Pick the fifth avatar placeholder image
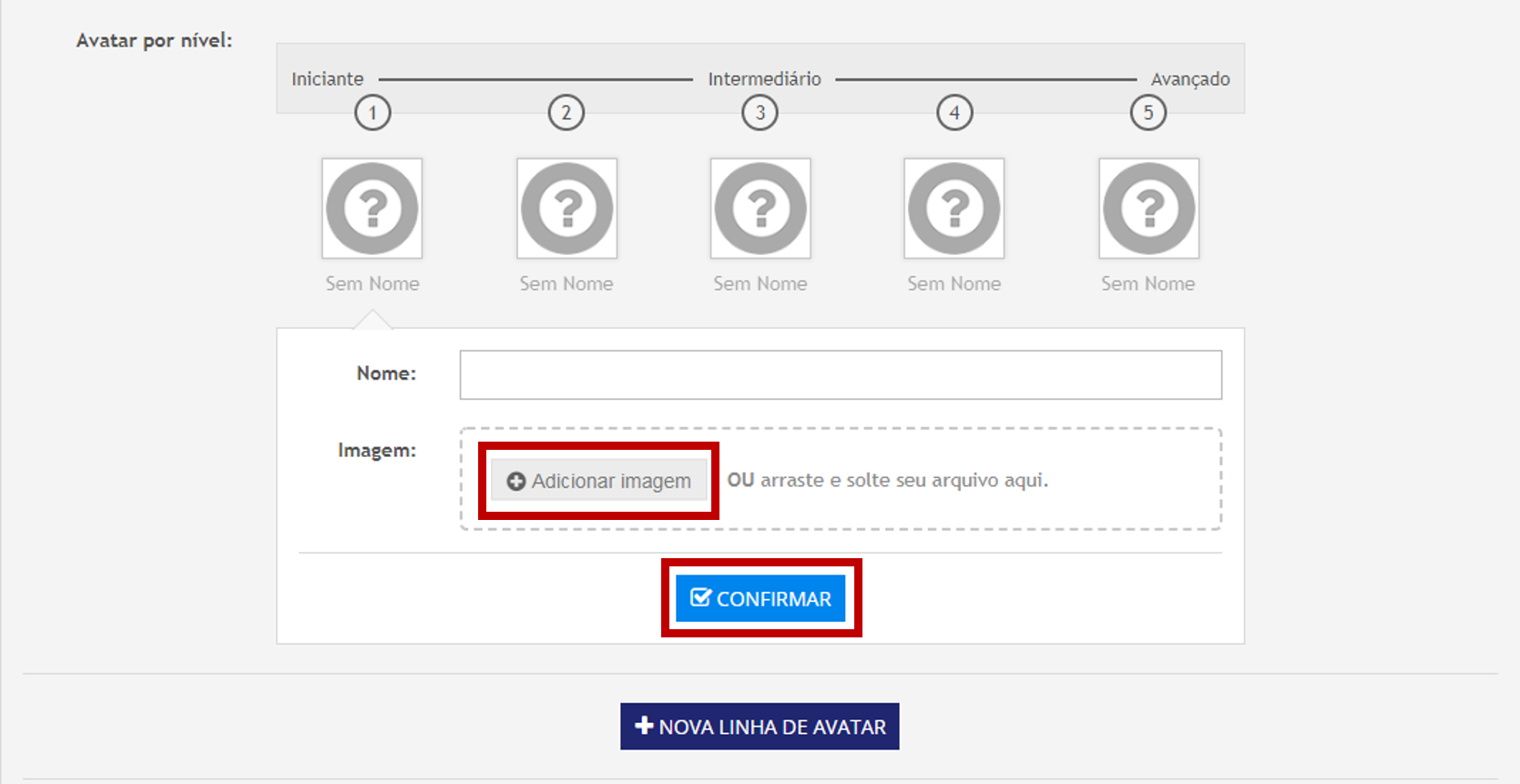Image resolution: width=1520 pixels, height=784 pixels. click(1148, 209)
